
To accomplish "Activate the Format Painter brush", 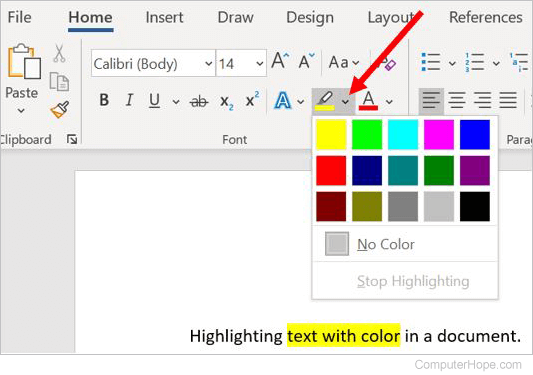I will 60,109.
